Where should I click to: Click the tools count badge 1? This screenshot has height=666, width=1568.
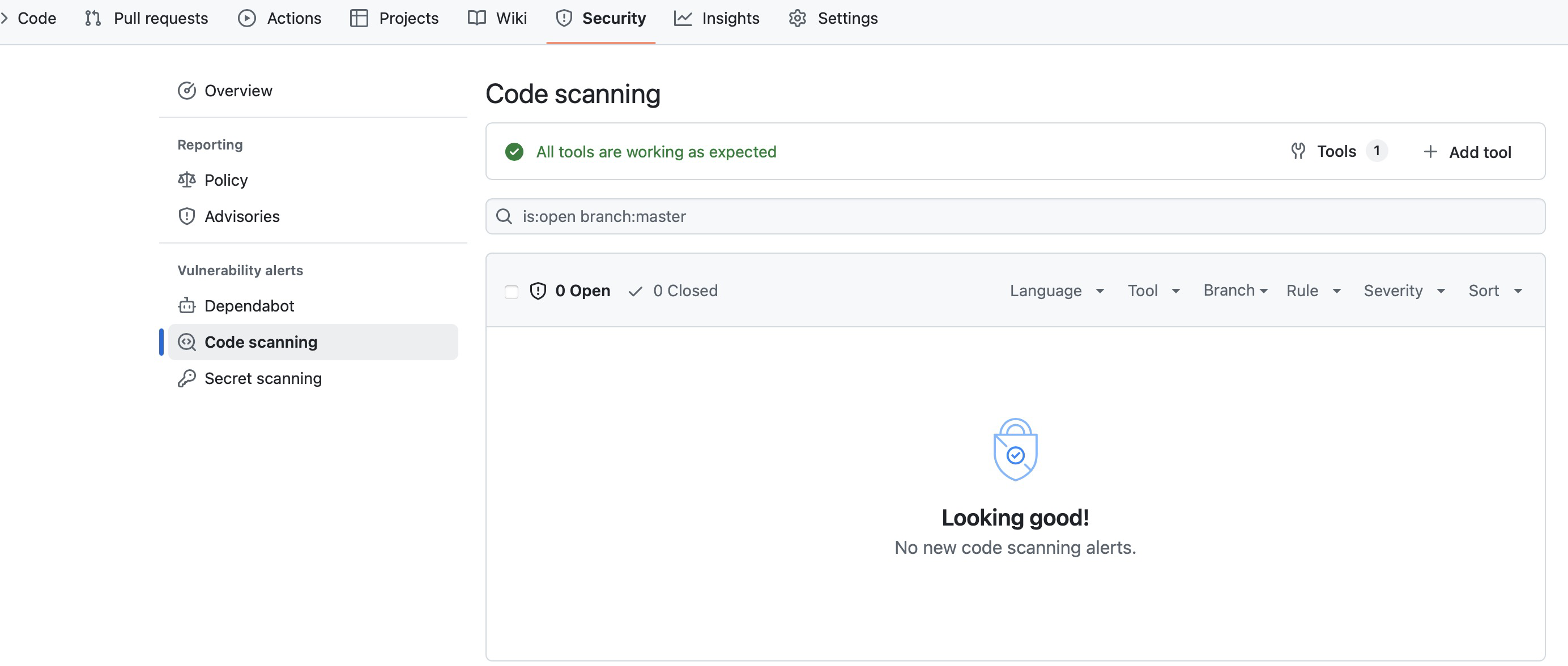[x=1377, y=151]
